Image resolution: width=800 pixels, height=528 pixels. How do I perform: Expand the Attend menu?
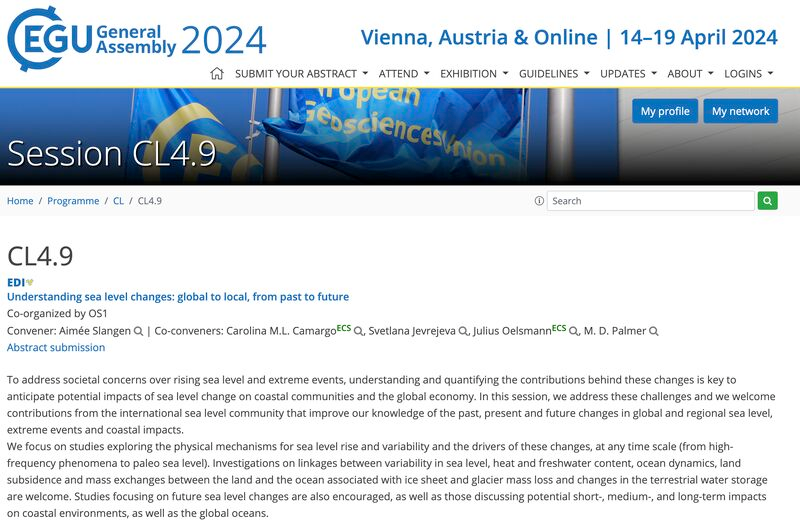[x=404, y=74]
